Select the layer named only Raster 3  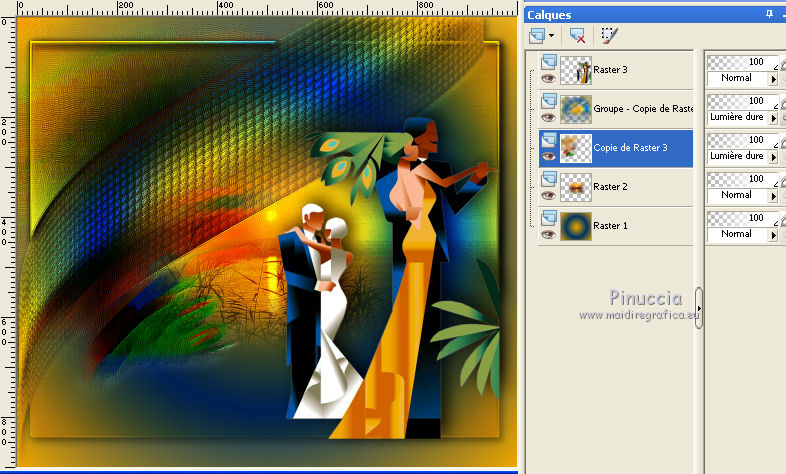610,70
